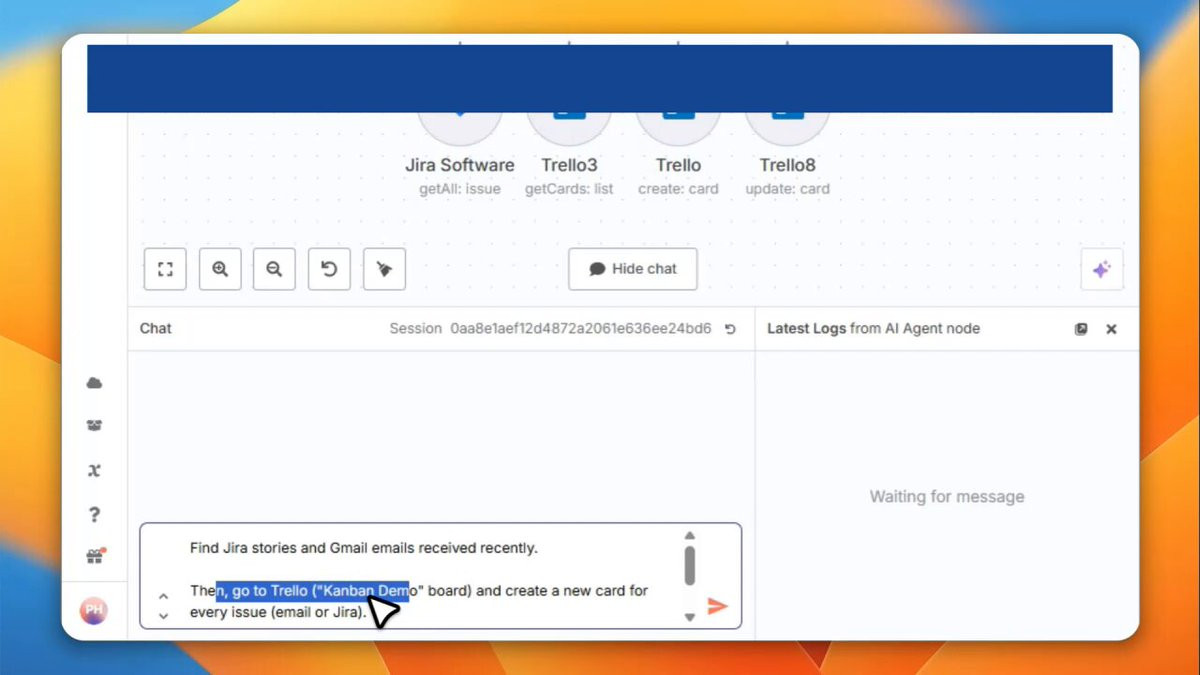Screen dimensions: 1200x675
Task: Open the PH user avatar menu
Action: pyautogui.click(x=94, y=610)
